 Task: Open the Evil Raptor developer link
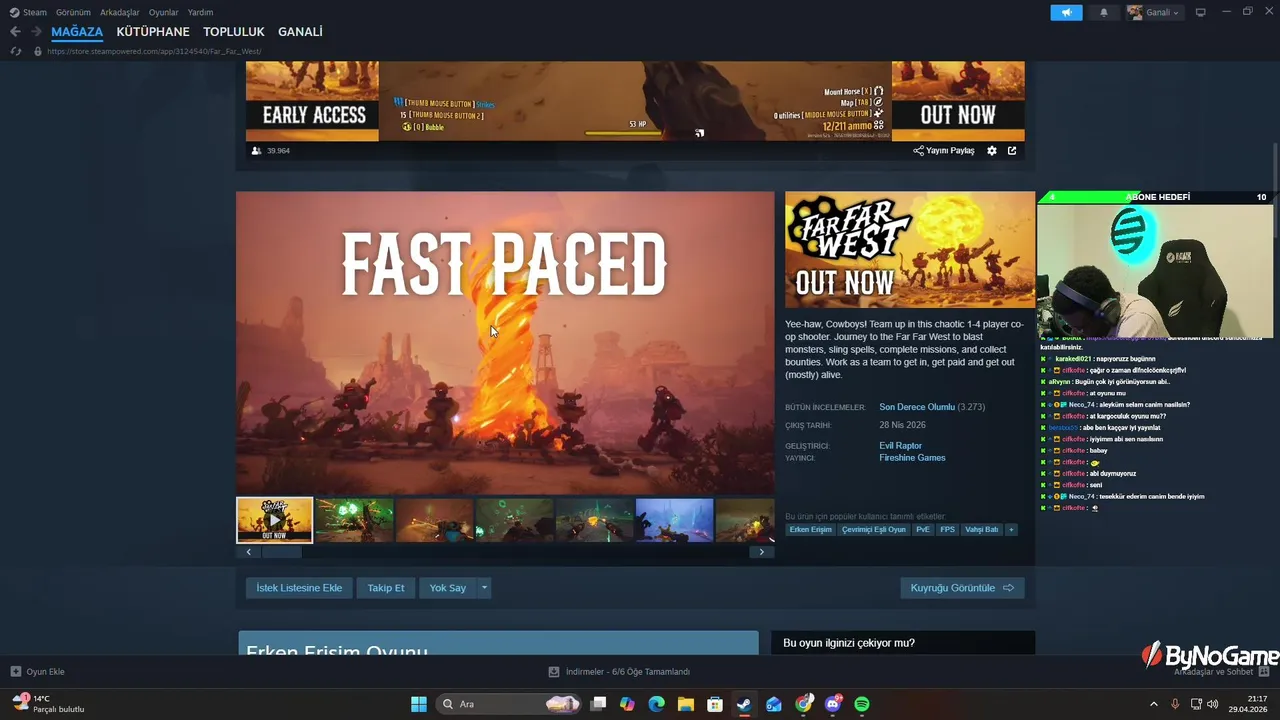[x=900, y=445]
